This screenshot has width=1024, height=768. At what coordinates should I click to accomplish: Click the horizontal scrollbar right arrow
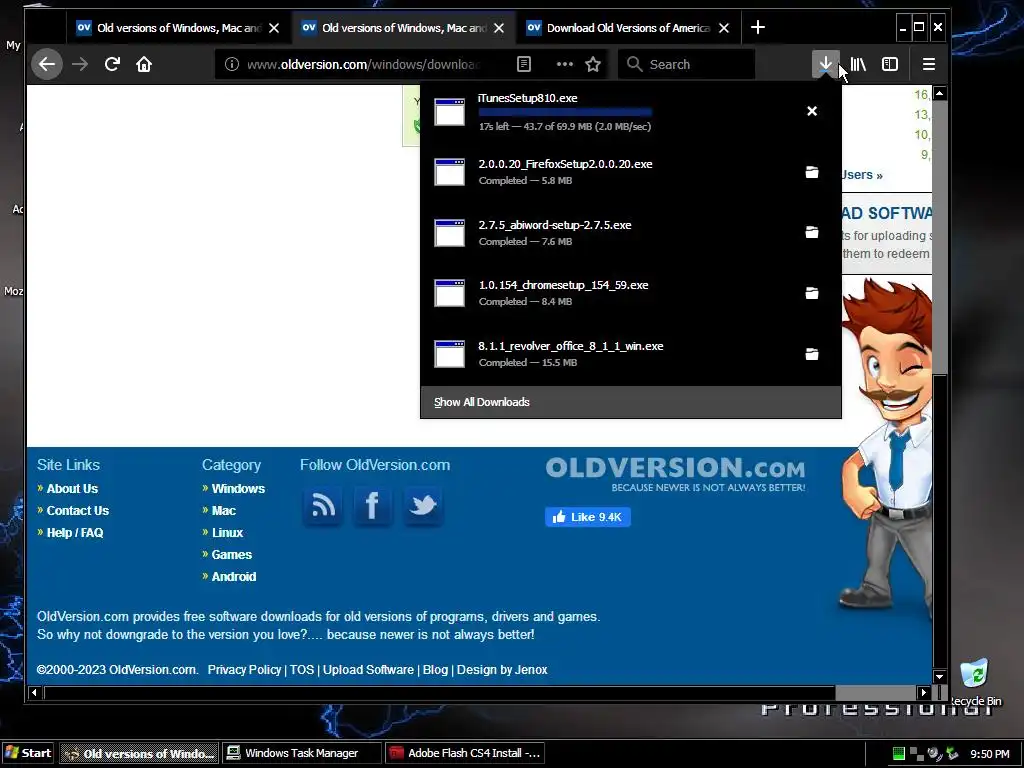pos(923,692)
